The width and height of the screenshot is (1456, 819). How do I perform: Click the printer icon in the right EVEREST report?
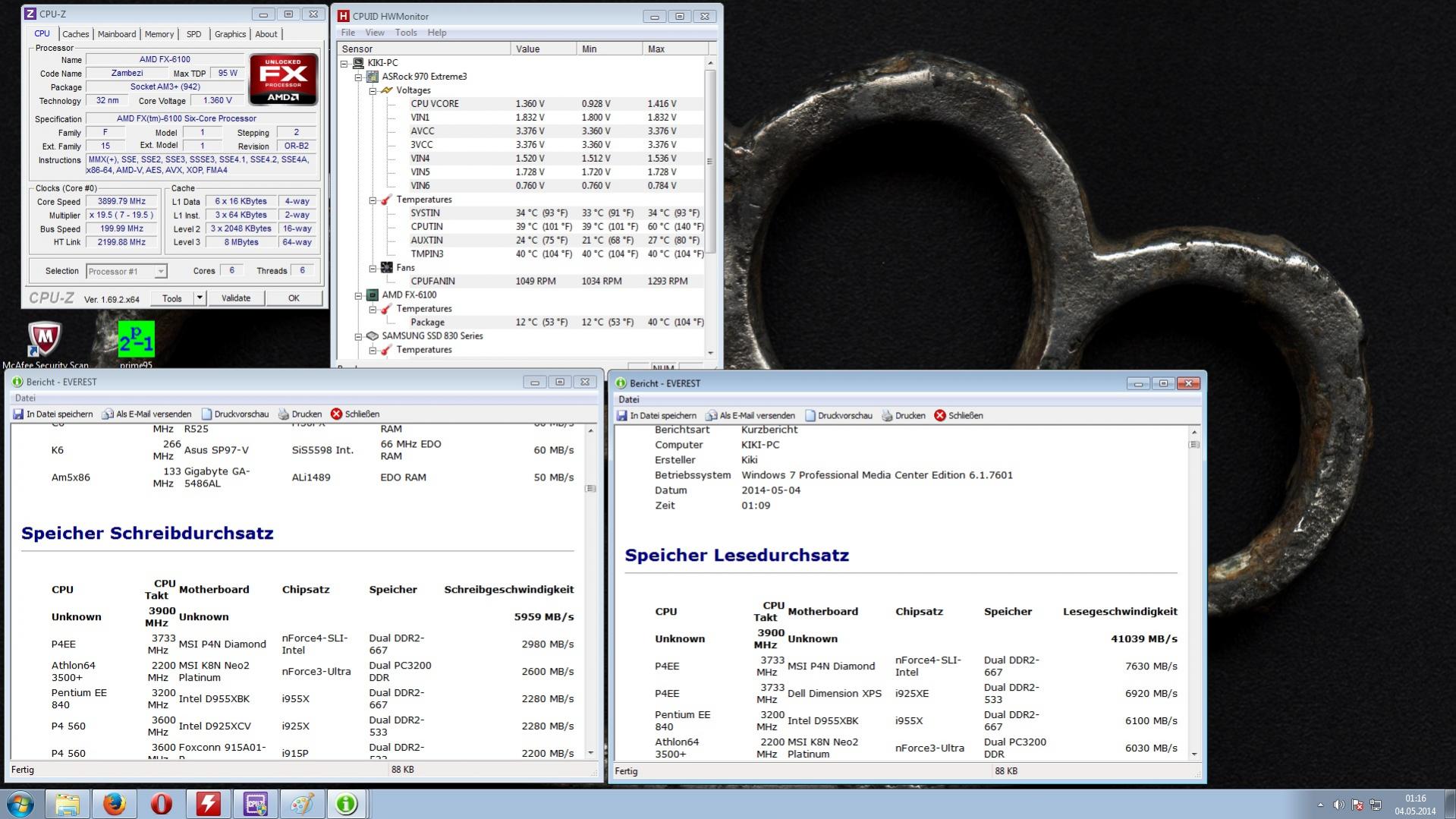coord(888,416)
